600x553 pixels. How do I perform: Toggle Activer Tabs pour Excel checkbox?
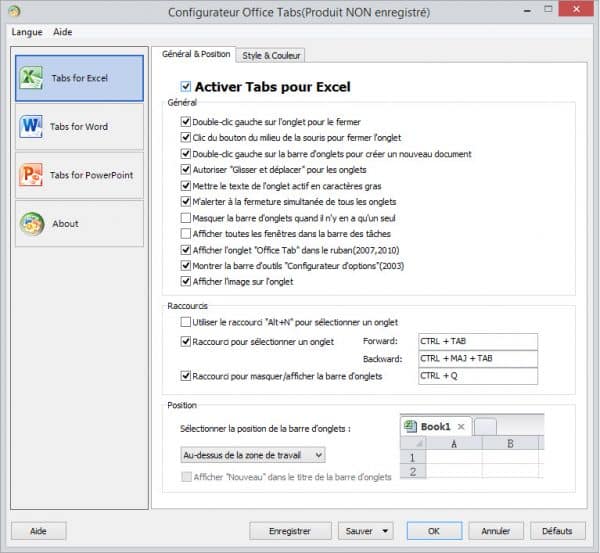[186, 86]
